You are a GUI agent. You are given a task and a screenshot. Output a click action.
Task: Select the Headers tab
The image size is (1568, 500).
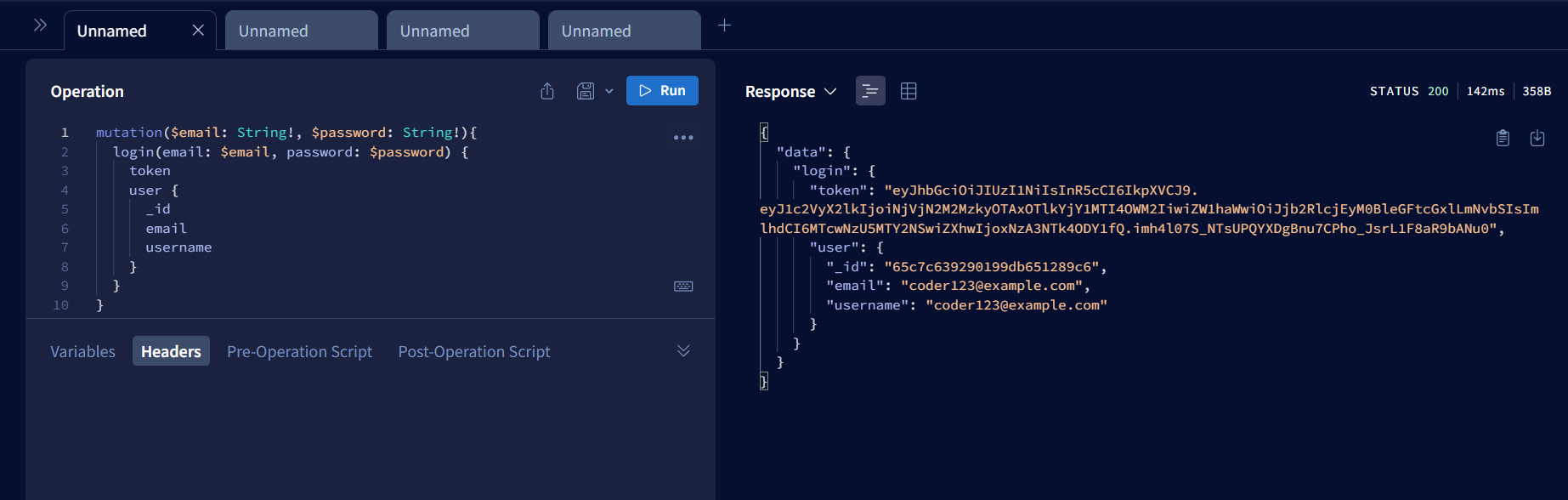coord(171,351)
